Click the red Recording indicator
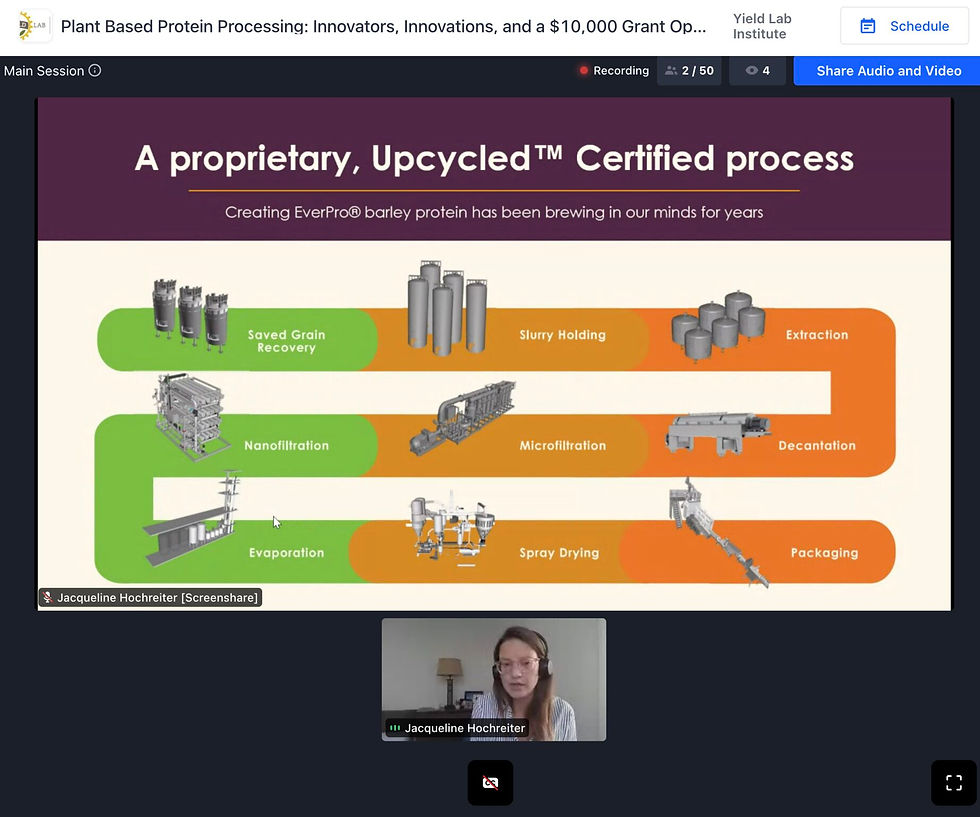 614,71
